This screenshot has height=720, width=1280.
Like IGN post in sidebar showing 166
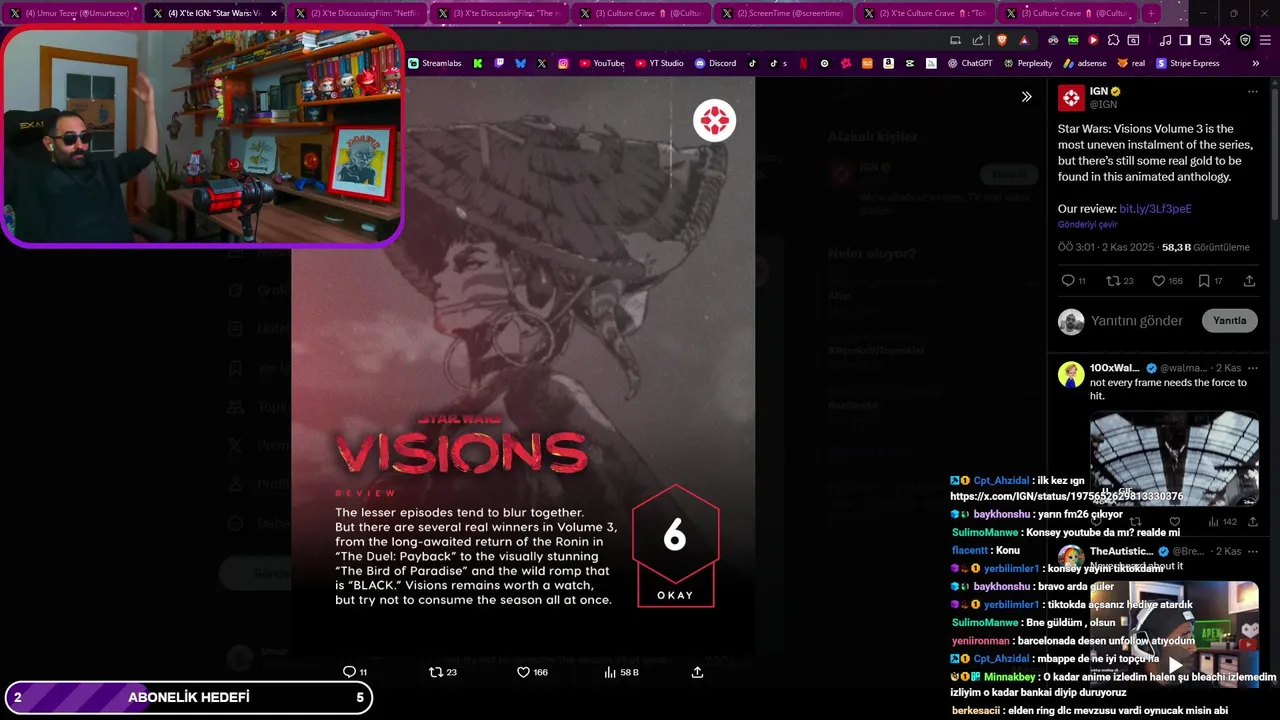coord(1158,281)
